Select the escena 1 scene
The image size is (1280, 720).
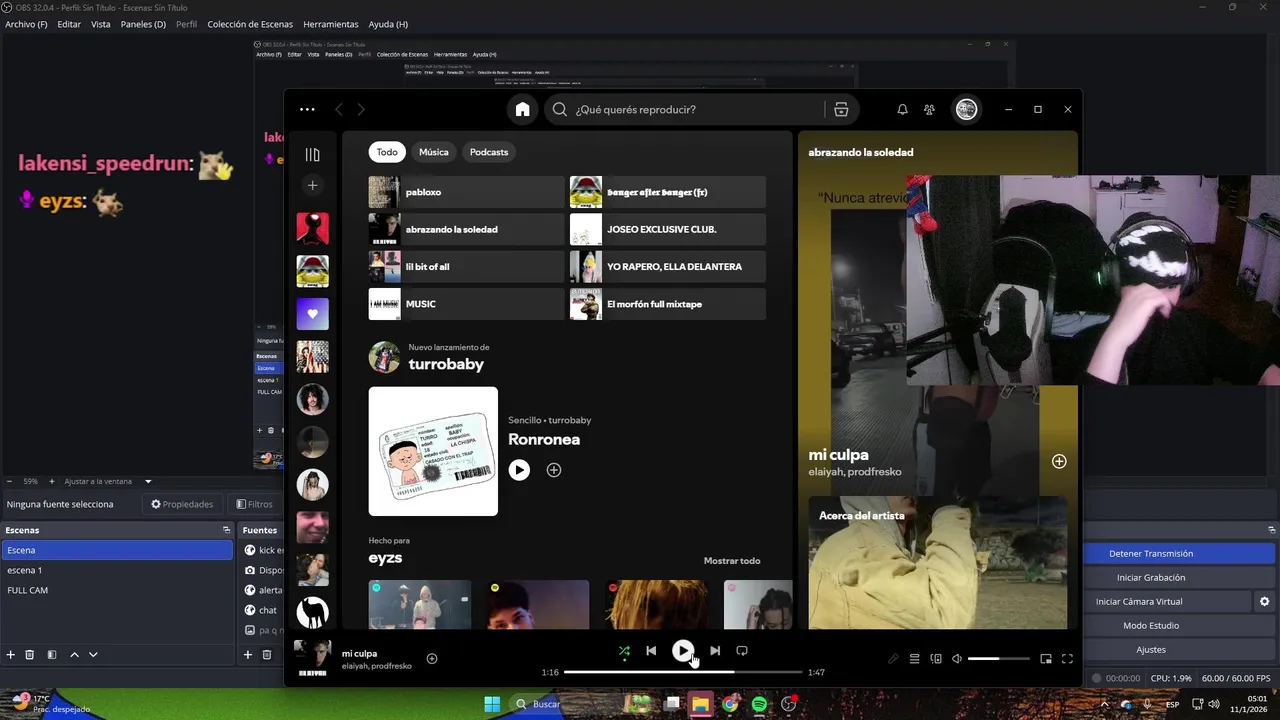[x=117, y=570]
